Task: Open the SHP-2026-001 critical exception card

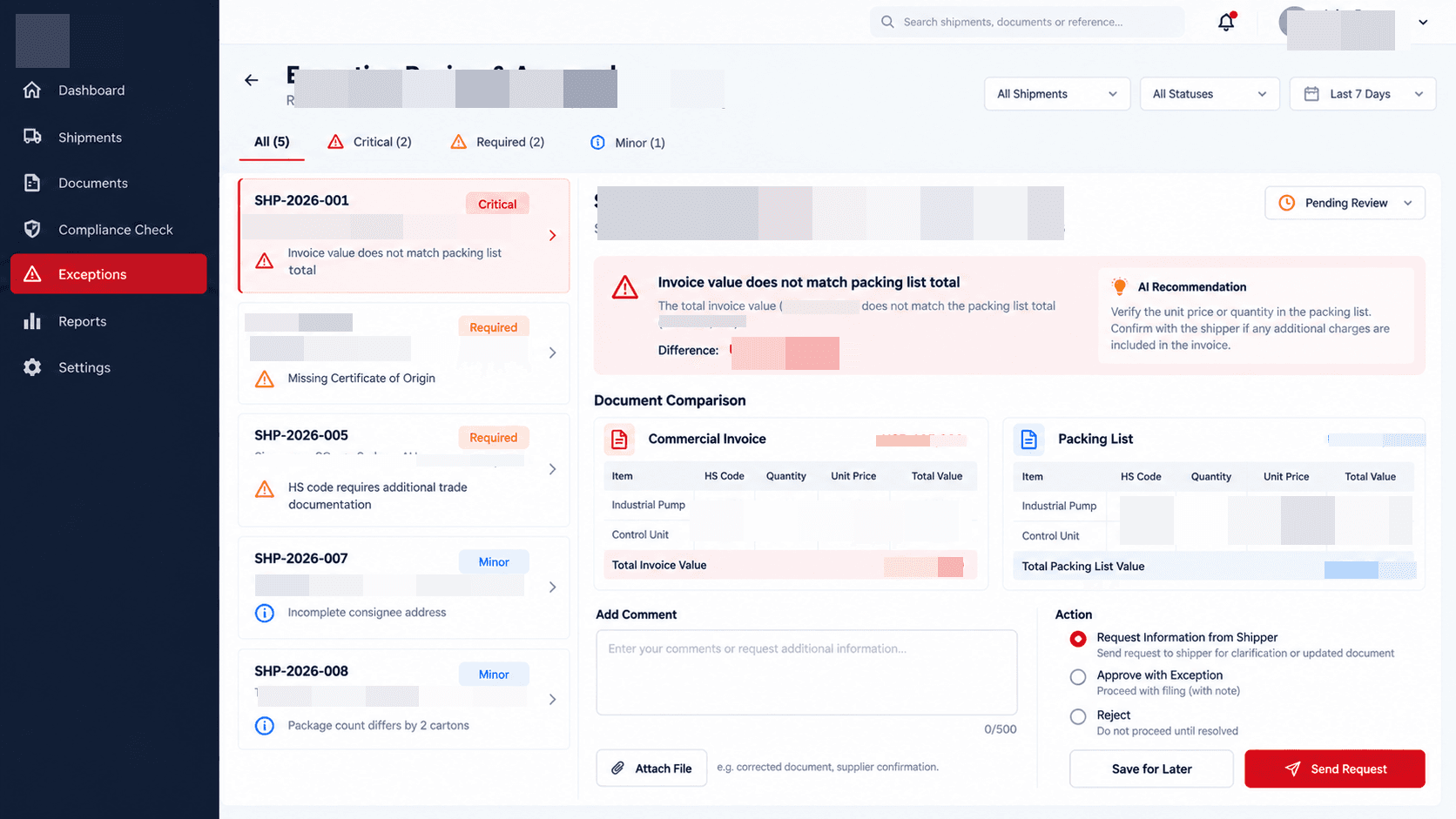Action: coord(404,236)
